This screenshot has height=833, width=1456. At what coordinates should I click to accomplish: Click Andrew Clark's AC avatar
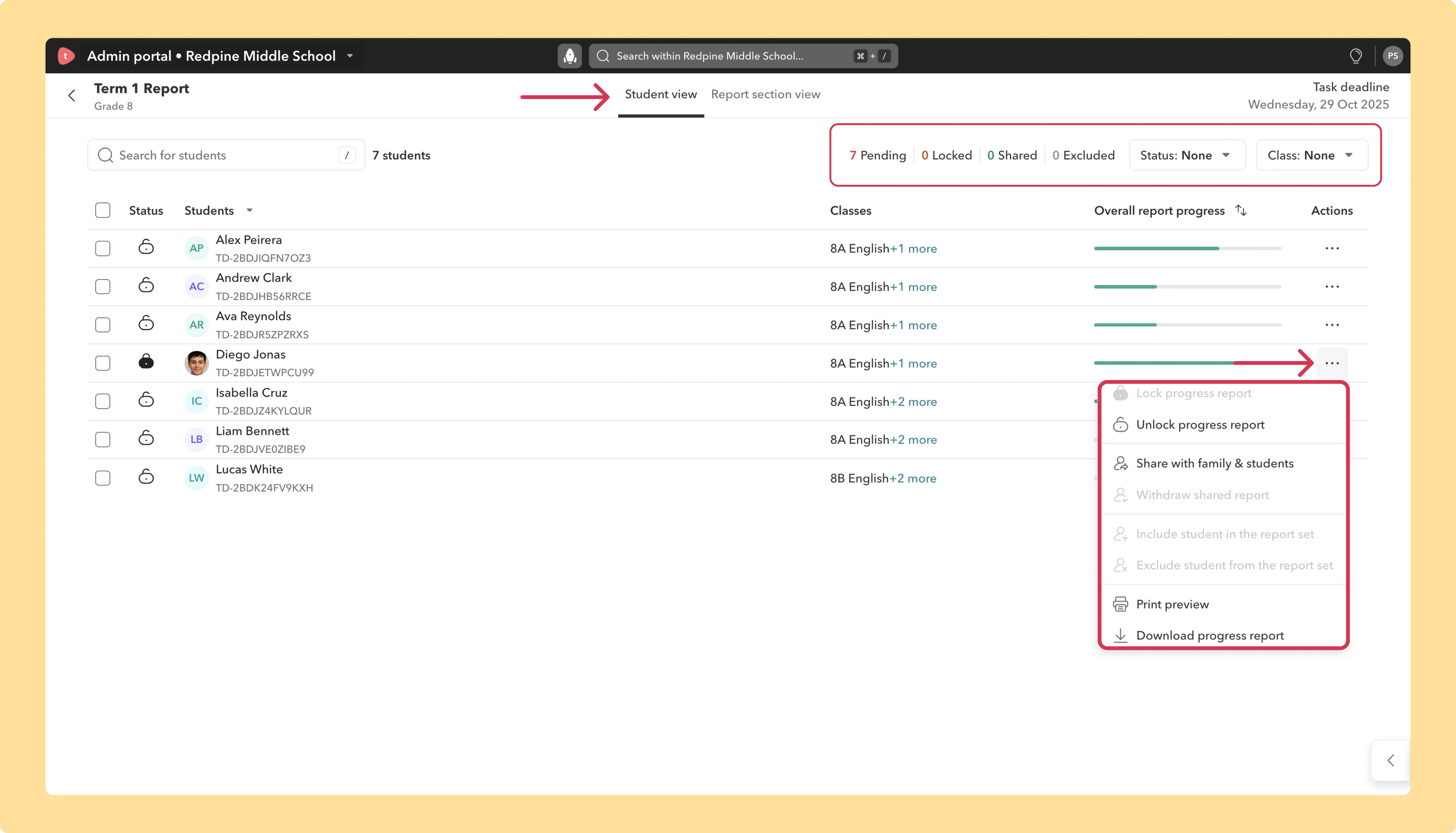196,287
